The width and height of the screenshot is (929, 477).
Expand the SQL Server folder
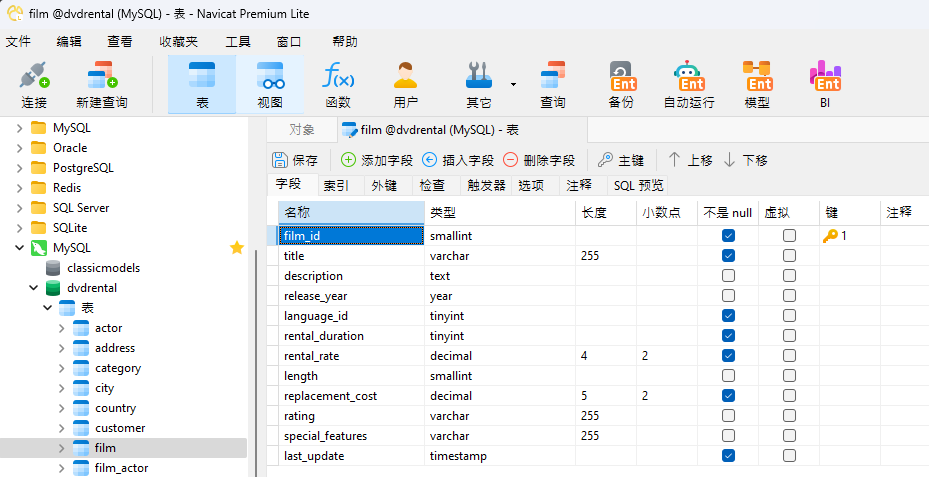pos(20,208)
